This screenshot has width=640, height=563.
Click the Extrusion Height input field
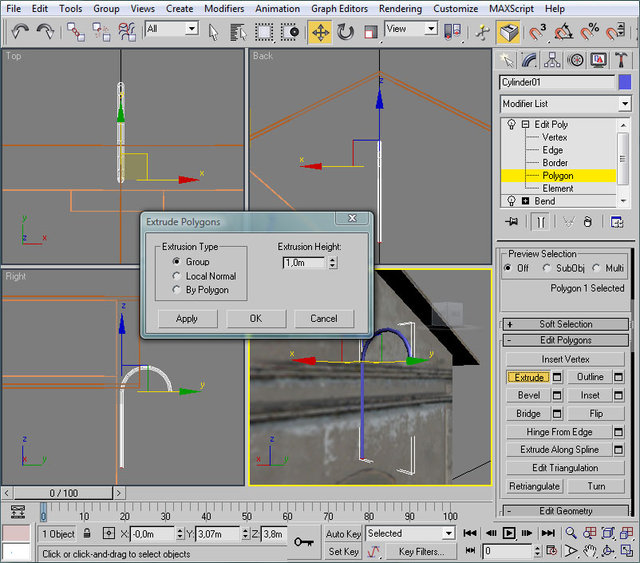(304, 263)
